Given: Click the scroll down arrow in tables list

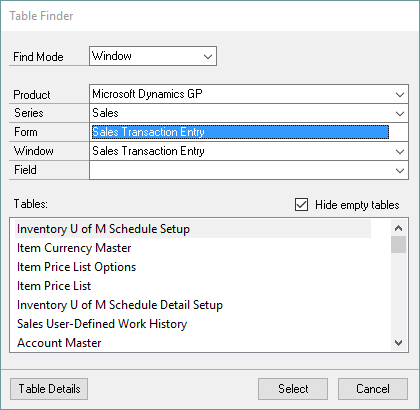Looking at the screenshot, I should pyautogui.click(x=398, y=342).
